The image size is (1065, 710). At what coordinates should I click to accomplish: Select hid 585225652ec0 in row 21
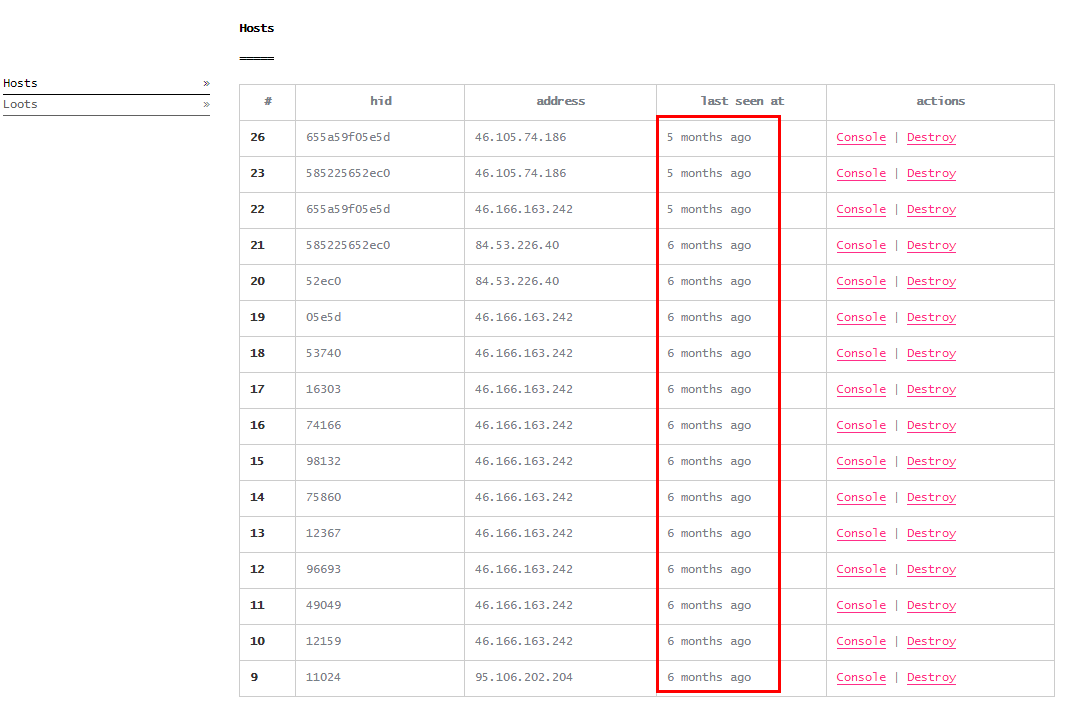pos(348,245)
